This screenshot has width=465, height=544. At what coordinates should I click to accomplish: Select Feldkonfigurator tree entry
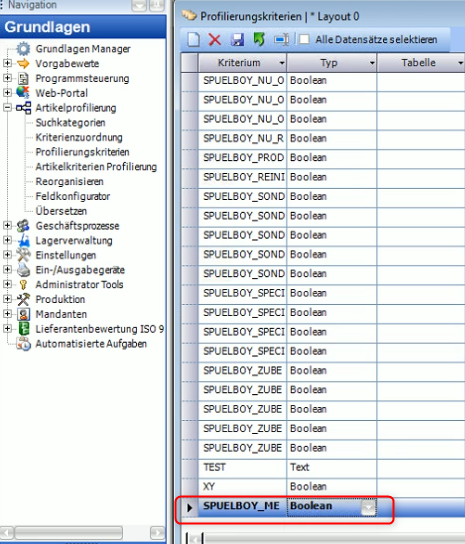click(x=73, y=196)
